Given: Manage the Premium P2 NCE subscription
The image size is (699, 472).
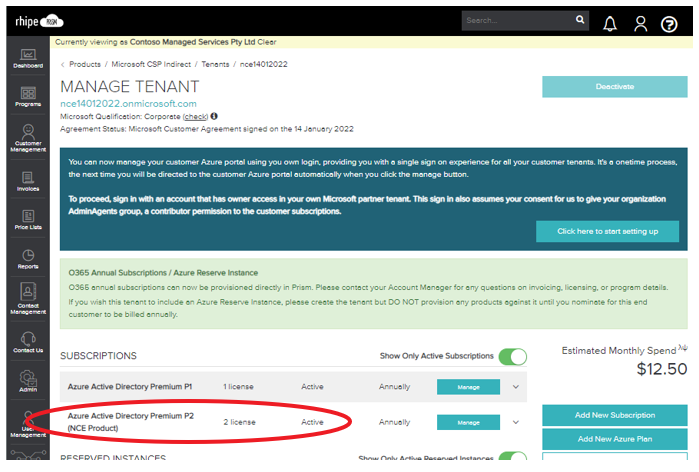Looking at the screenshot, I should coord(468,422).
